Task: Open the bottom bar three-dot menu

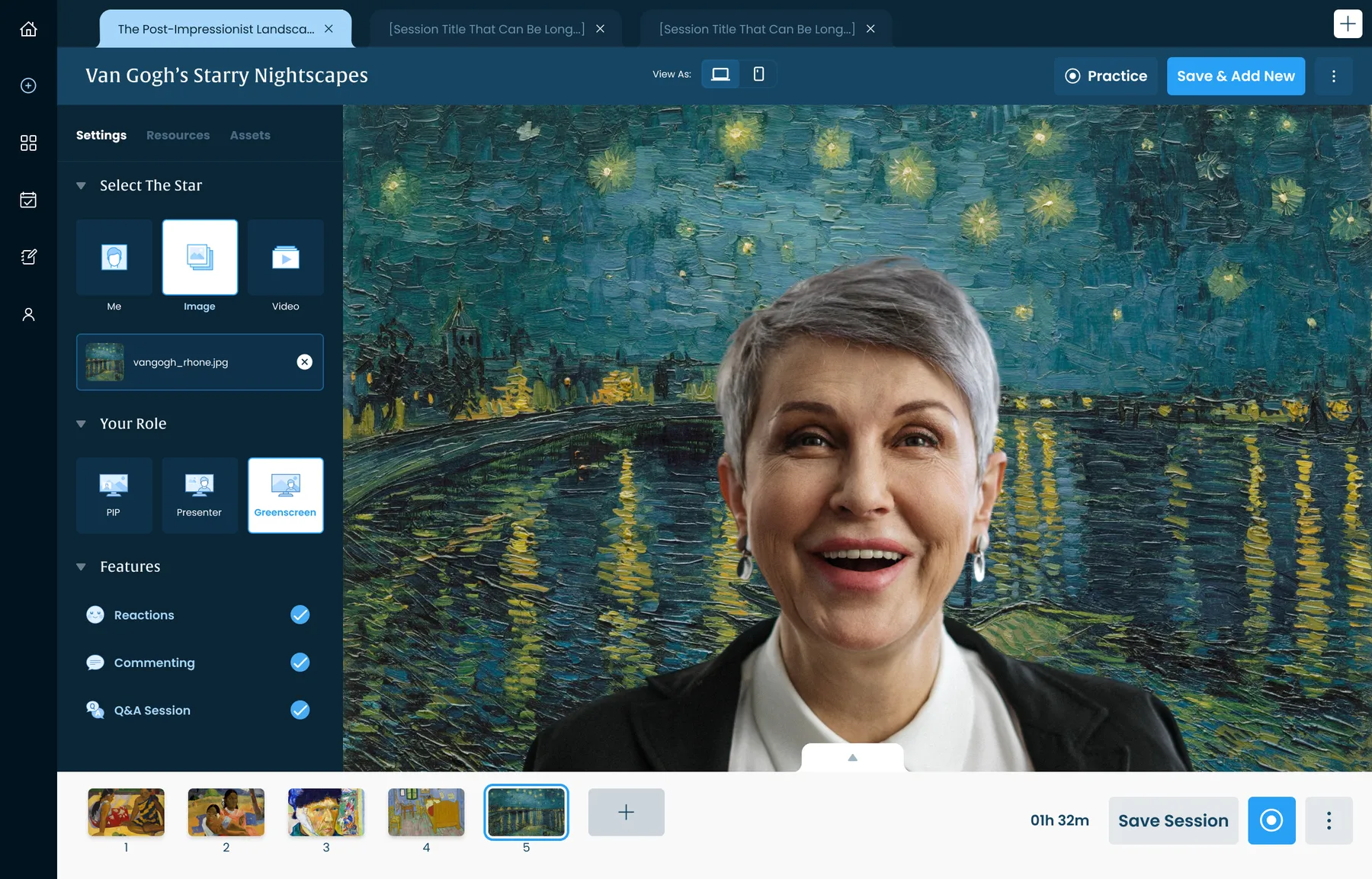Action: (x=1329, y=820)
